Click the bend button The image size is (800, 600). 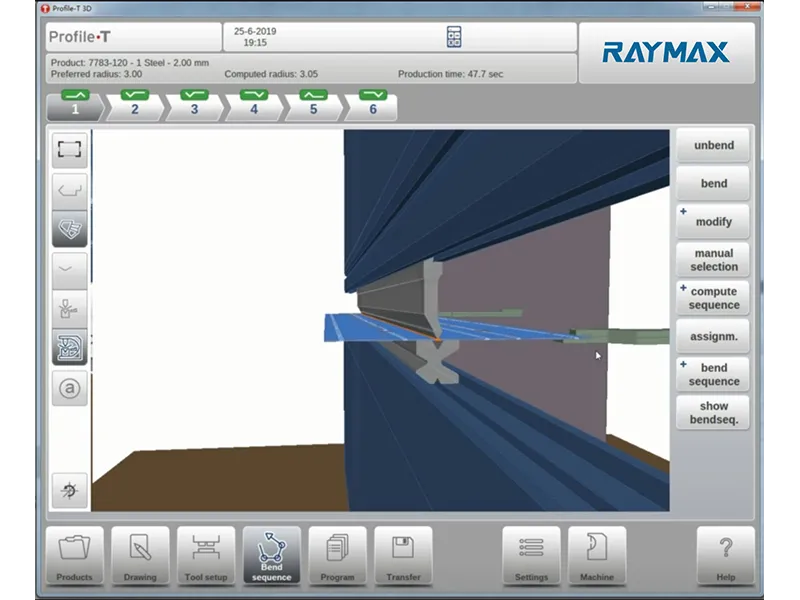pyautogui.click(x=713, y=184)
